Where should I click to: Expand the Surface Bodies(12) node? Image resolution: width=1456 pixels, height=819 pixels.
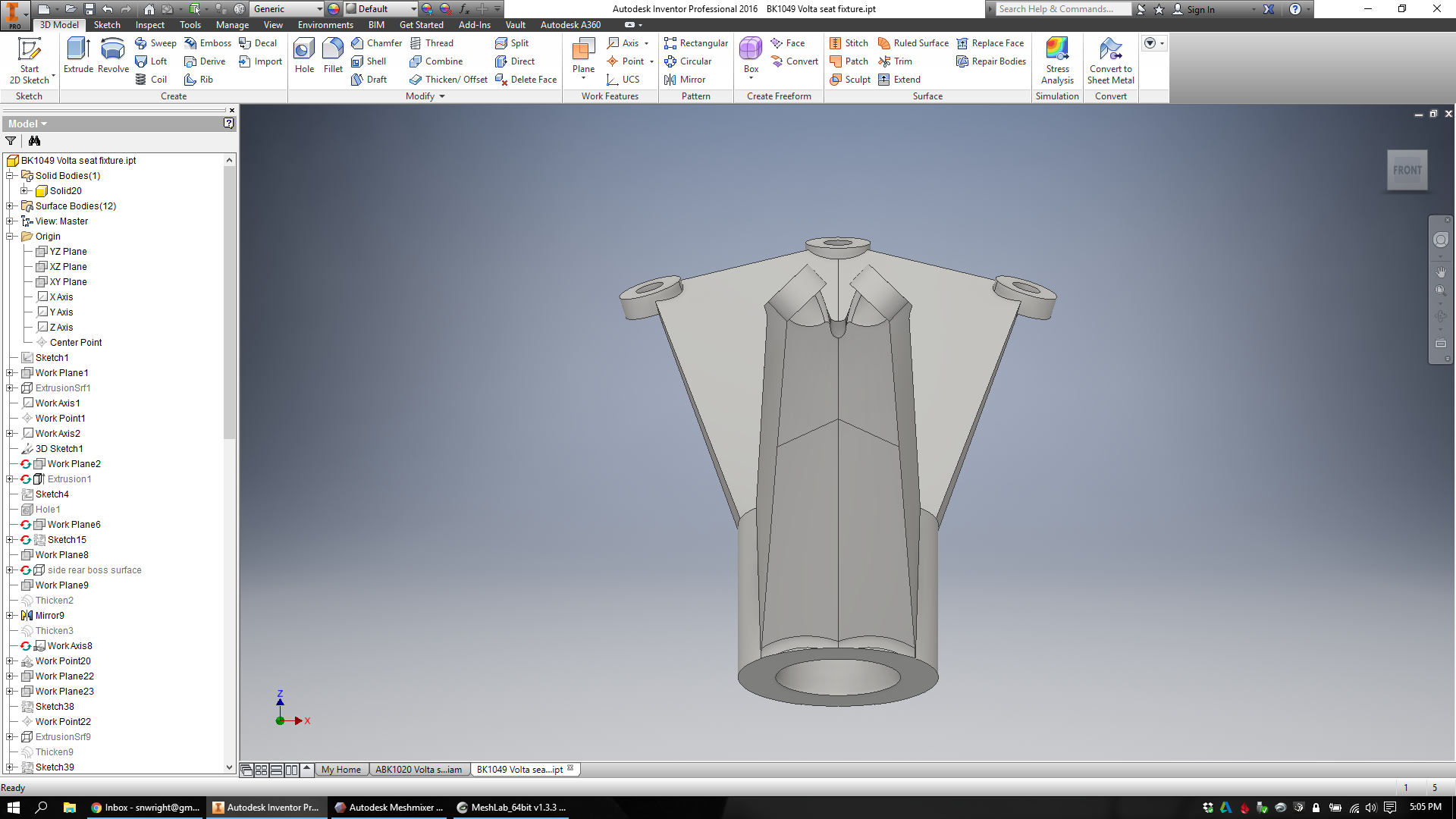point(10,206)
